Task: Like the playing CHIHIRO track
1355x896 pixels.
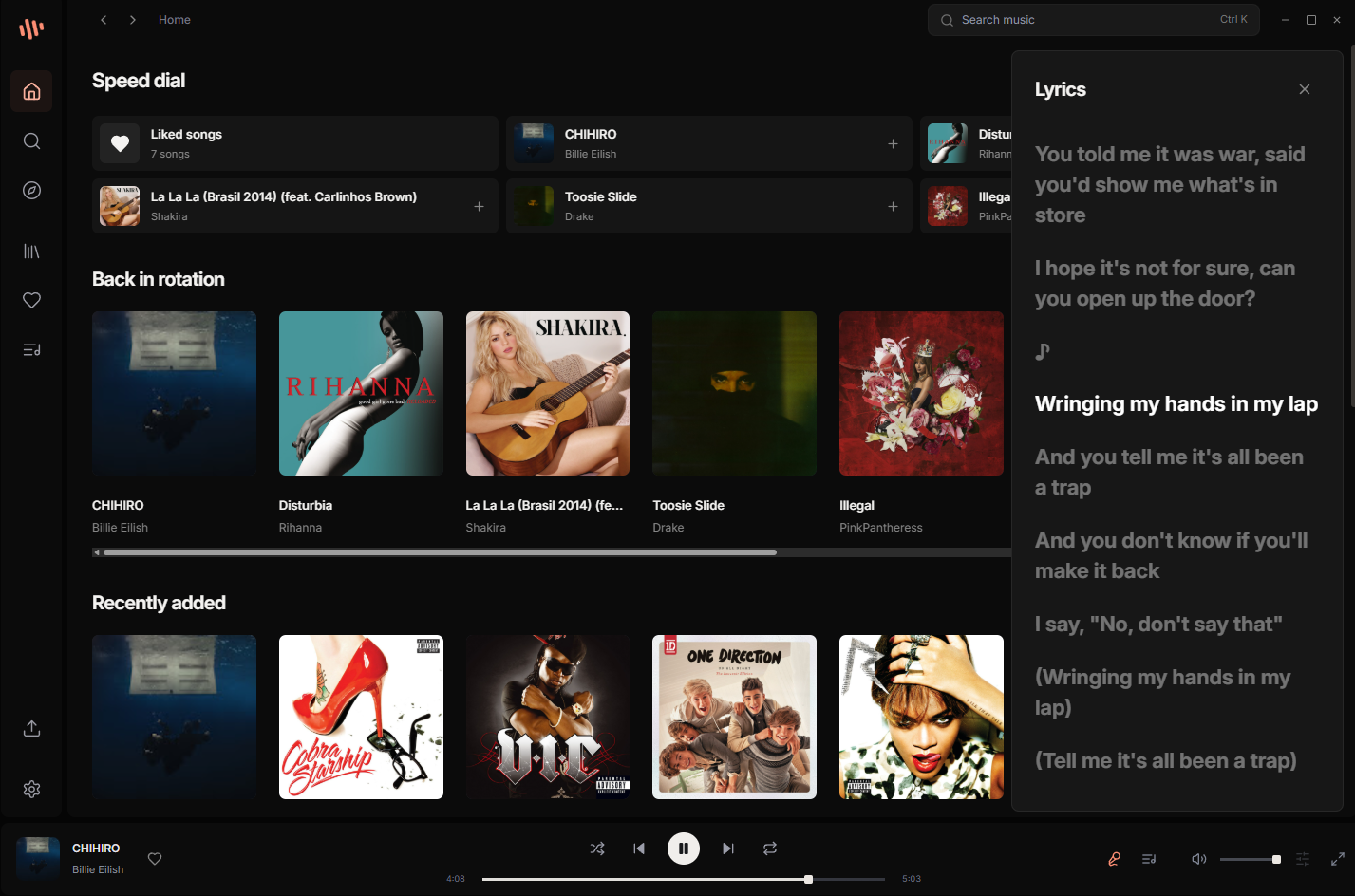Action: tap(155, 859)
